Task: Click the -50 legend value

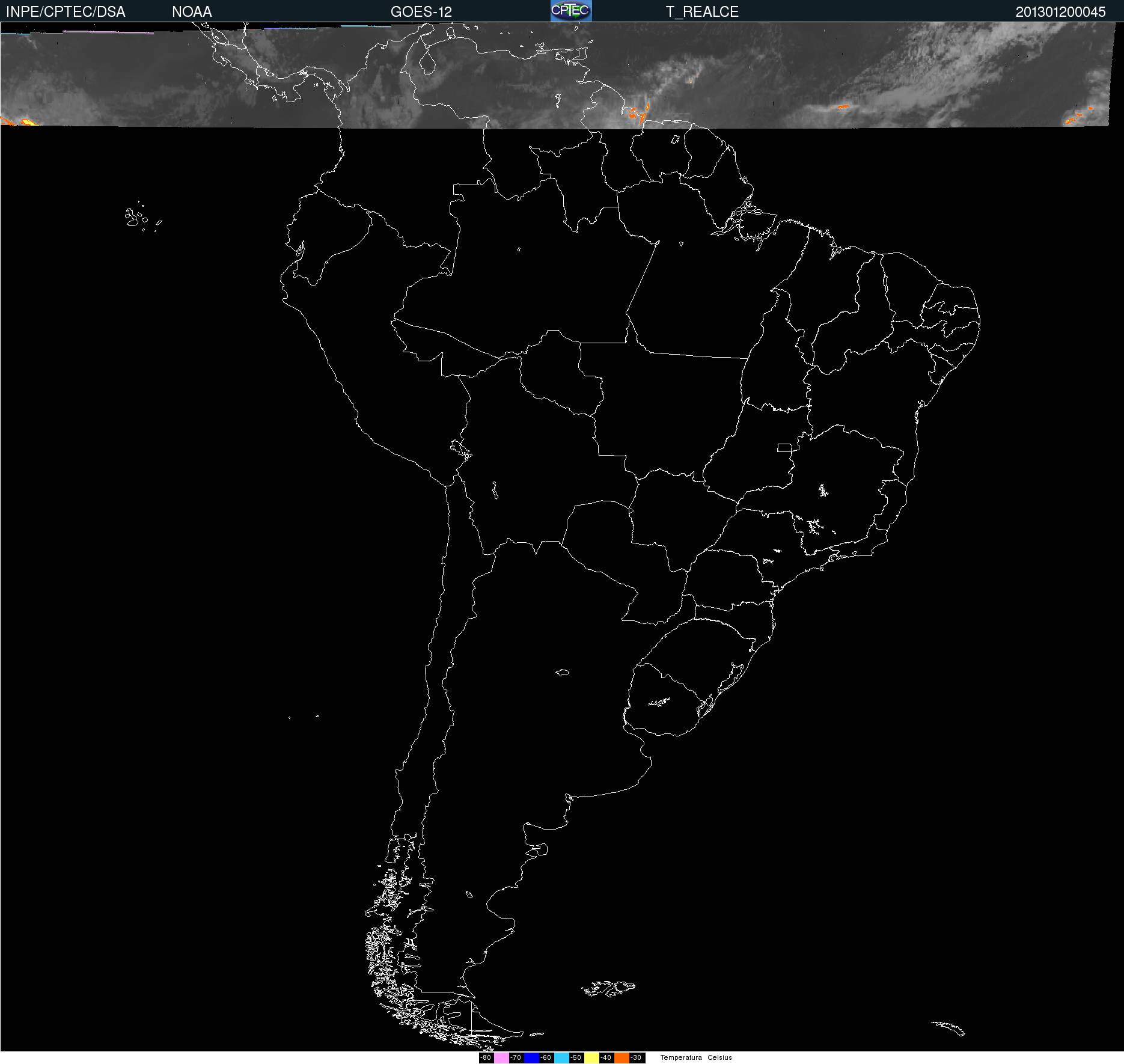Action: (576, 1057)
